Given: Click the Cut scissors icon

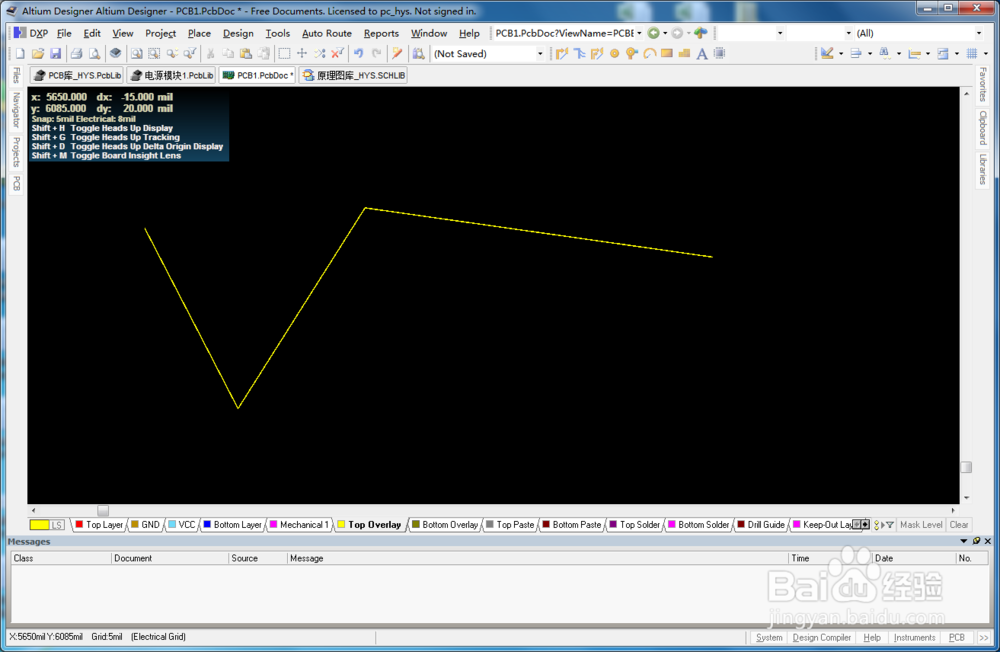Looking at the screenshot, I should point(210,54).
